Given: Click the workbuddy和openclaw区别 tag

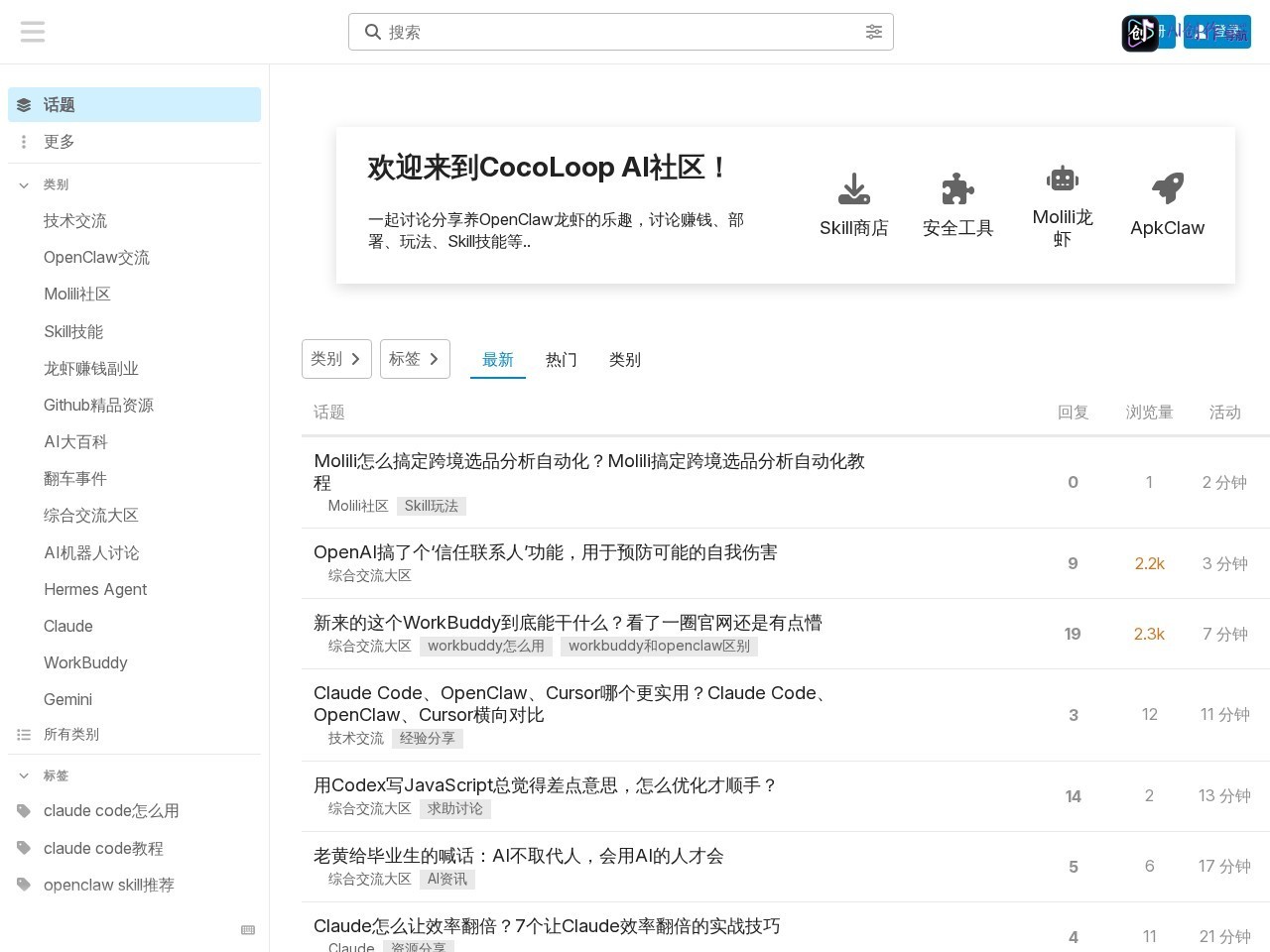Looking at the screenshot, I should (659, 646).
